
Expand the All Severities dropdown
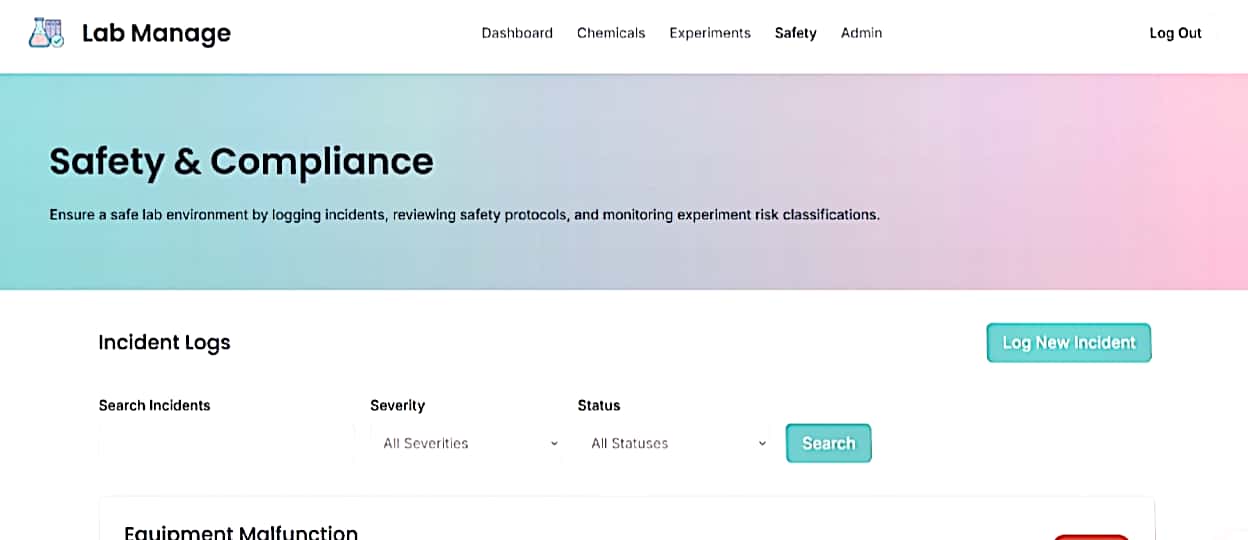465,443
